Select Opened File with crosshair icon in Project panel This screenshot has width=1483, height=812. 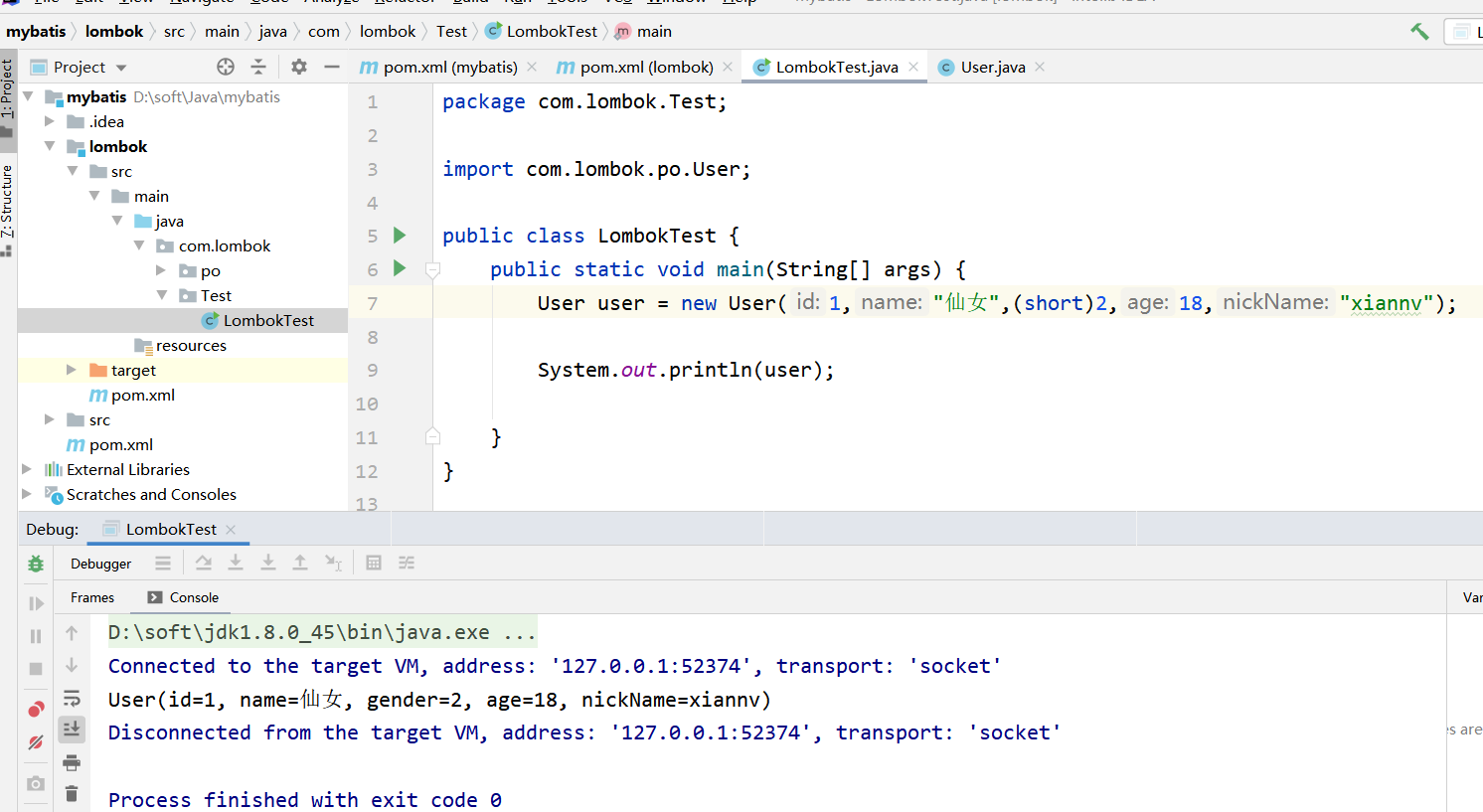(x=226, y=67)
